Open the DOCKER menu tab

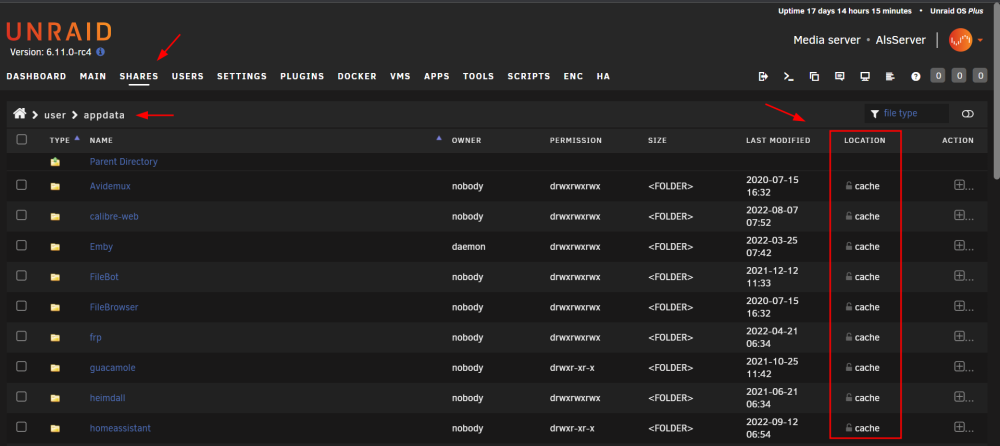coord(357,76)
